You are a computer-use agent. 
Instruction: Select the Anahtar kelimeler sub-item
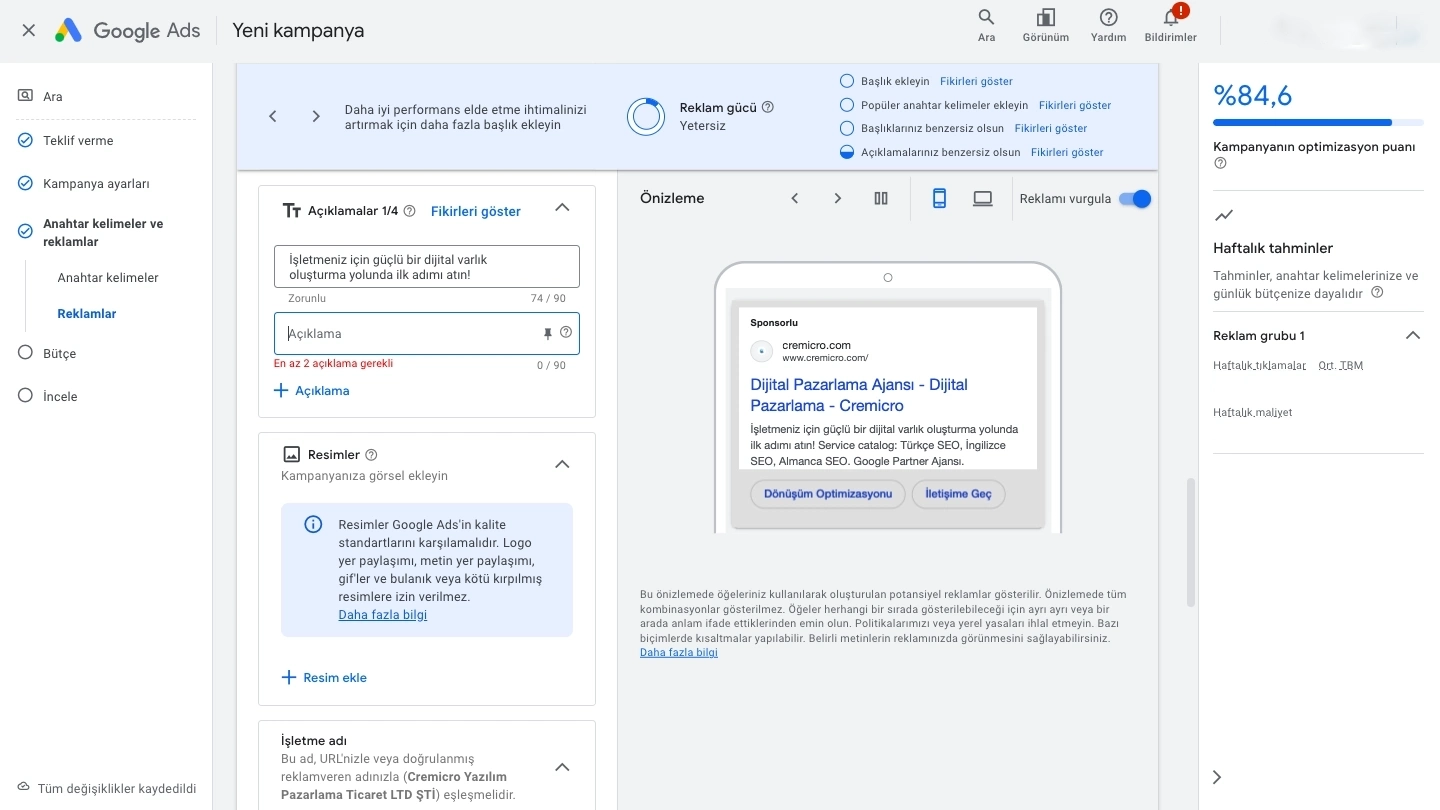point(108,278)
